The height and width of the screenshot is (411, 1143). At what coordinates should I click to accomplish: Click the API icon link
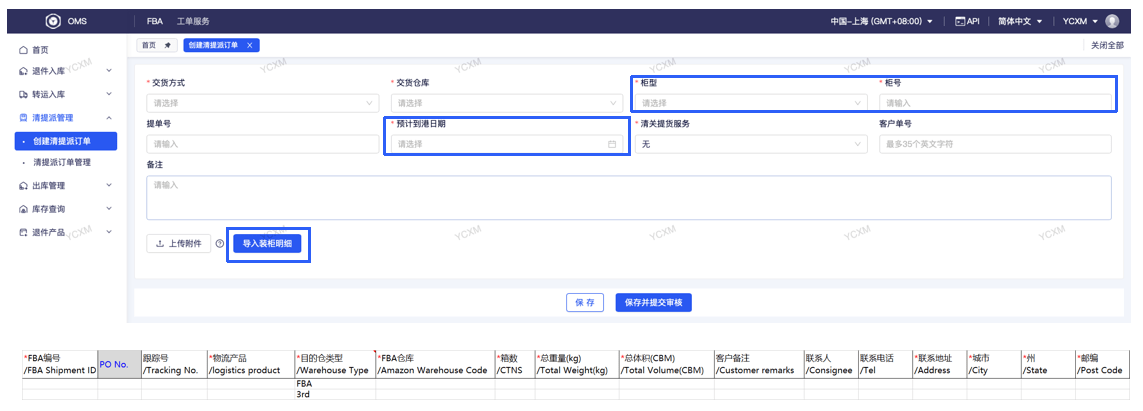tap(967, 22)
